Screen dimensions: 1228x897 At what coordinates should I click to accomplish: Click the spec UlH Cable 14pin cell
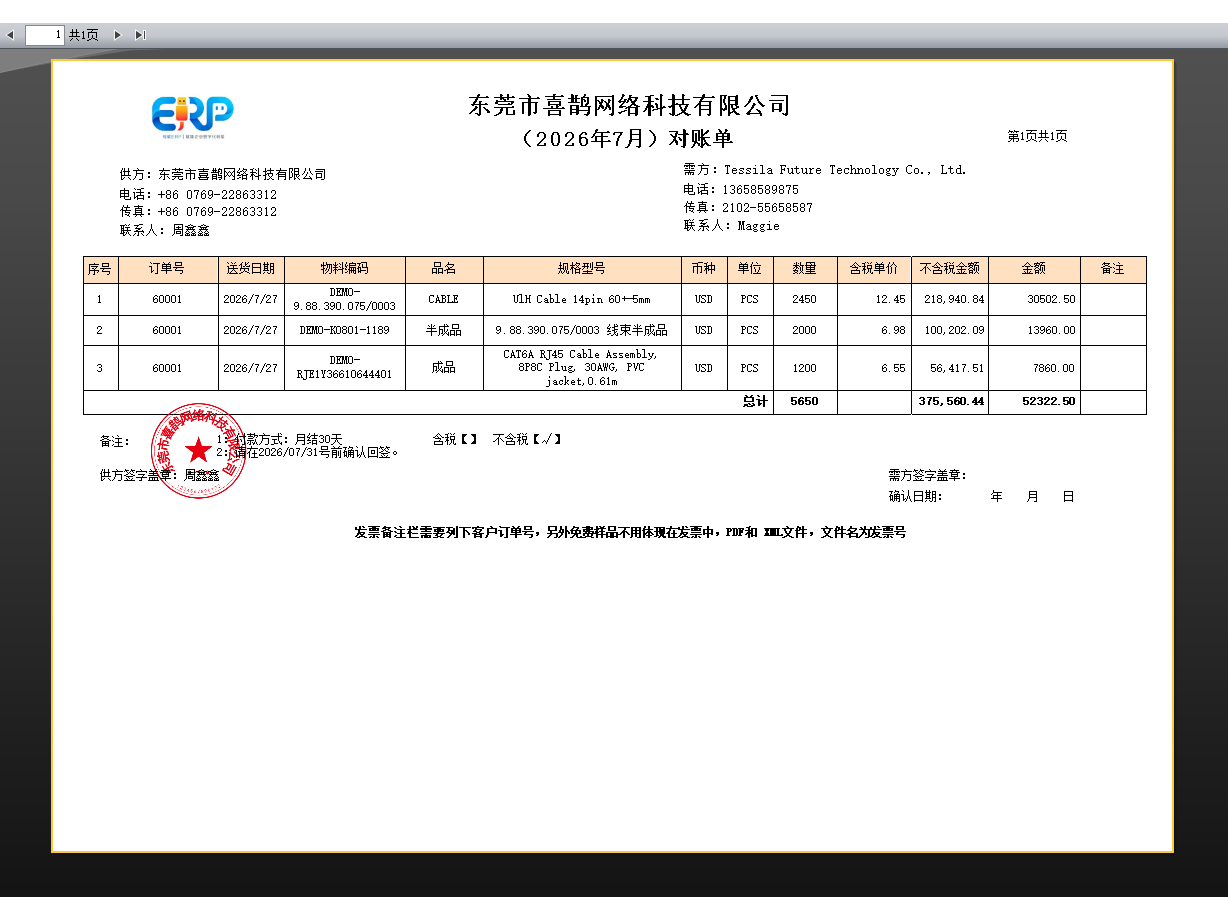click(582, 299)
